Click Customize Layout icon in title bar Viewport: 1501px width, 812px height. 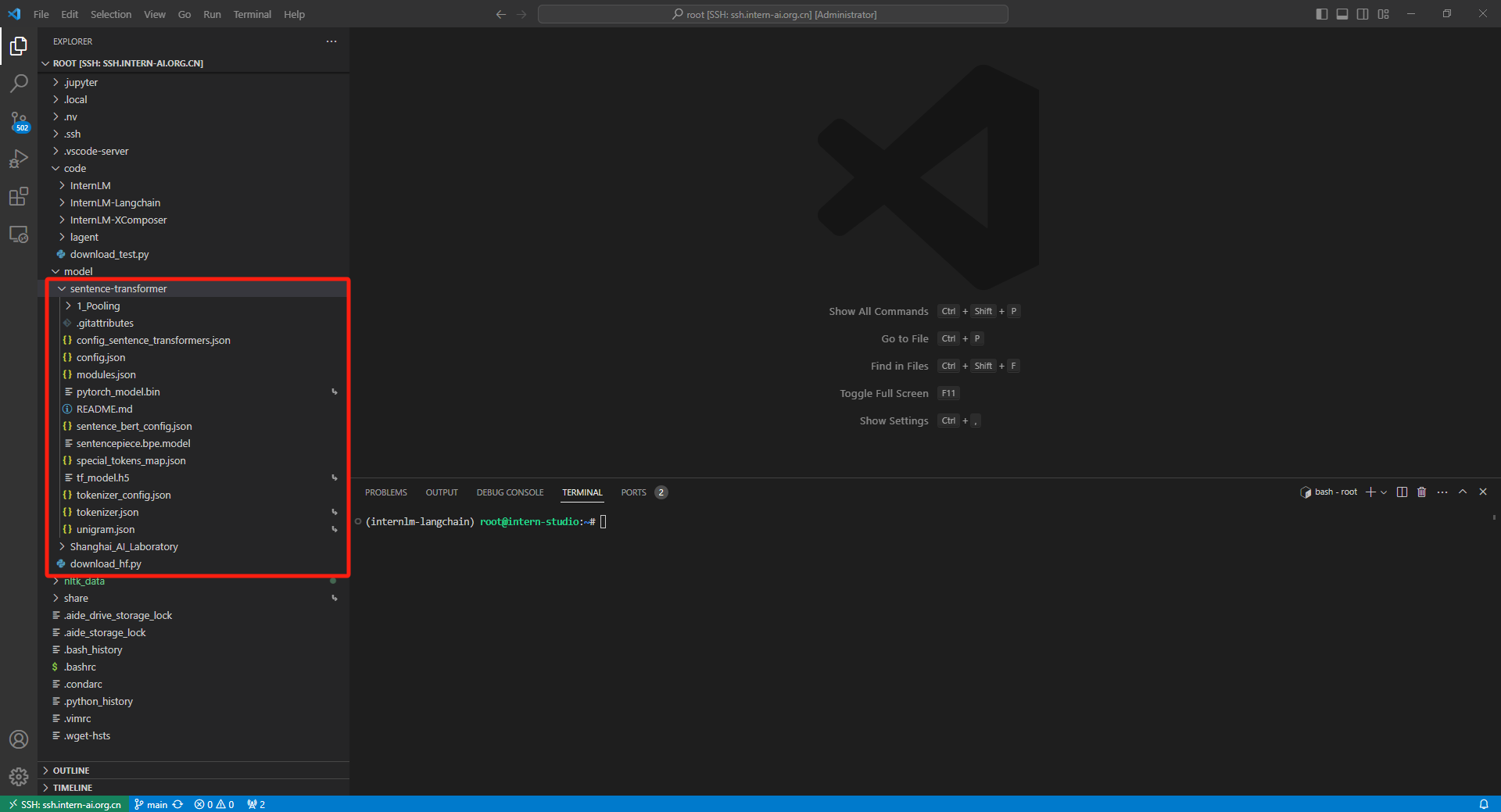coord(1384,14)
